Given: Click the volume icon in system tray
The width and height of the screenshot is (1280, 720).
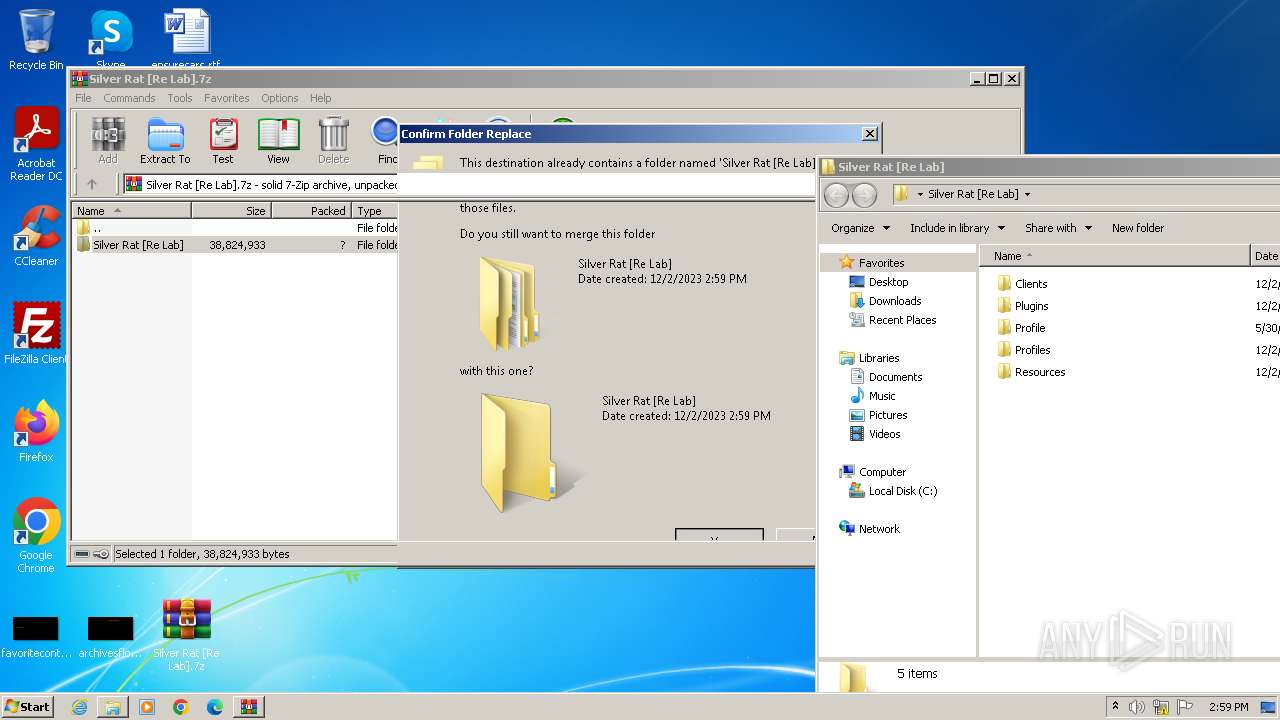Looking at the screenshot, I should pos(1137,707).
